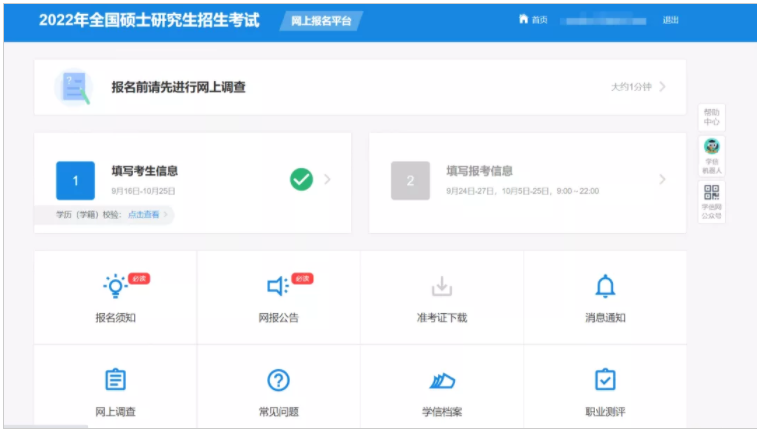Click the 学信网公众号 QR code icon
Viewport: 757px width, 434px height.
712,193
